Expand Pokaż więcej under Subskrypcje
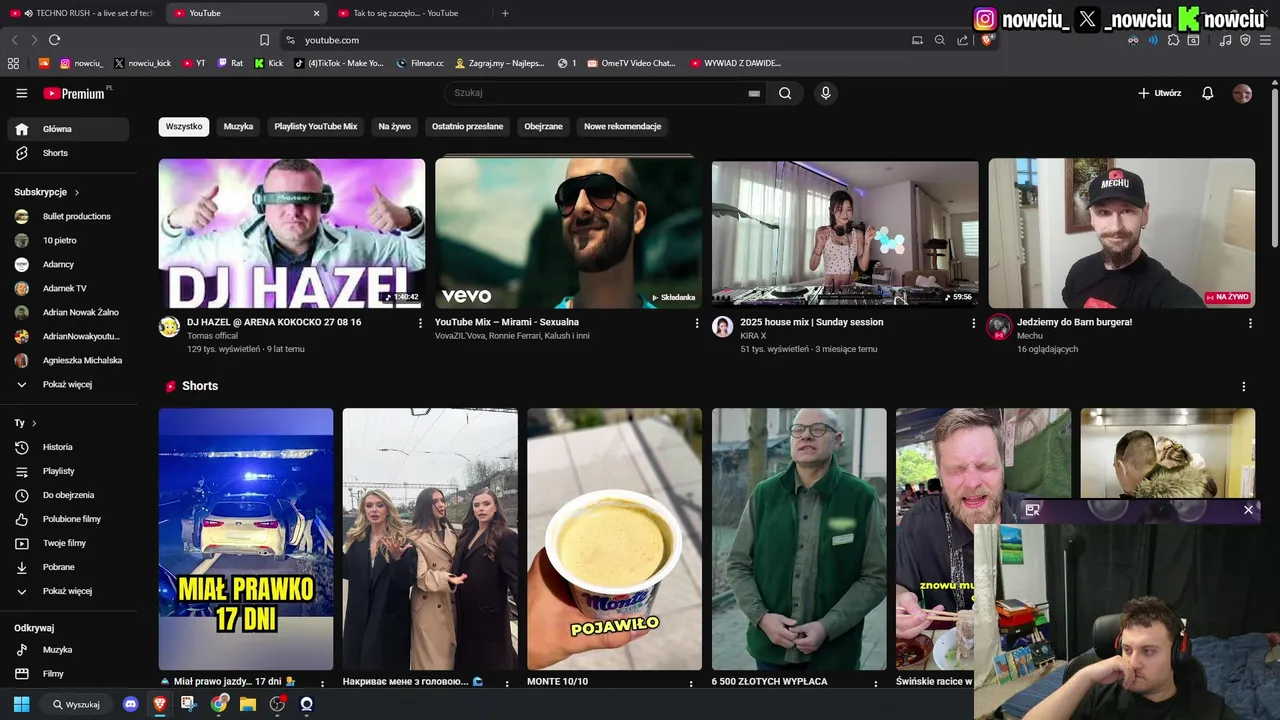 tap(68, 384)
